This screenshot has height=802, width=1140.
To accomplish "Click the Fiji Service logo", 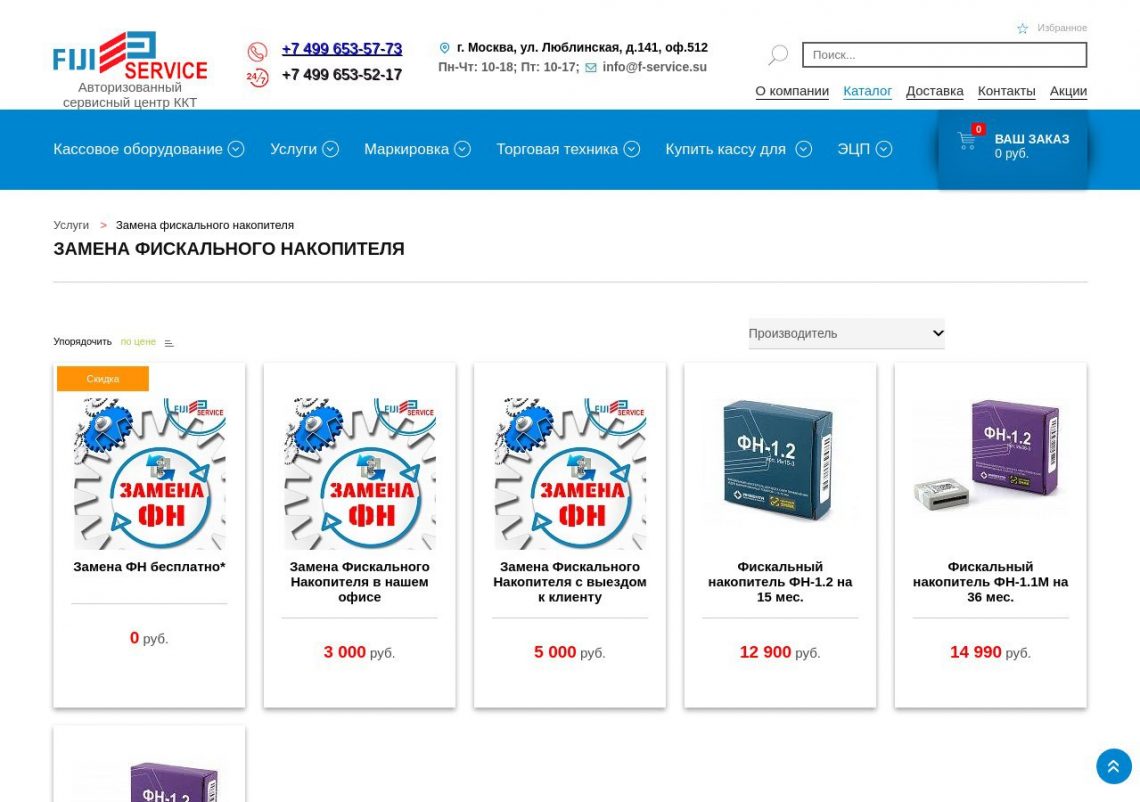I will click(x=129, y=55).
